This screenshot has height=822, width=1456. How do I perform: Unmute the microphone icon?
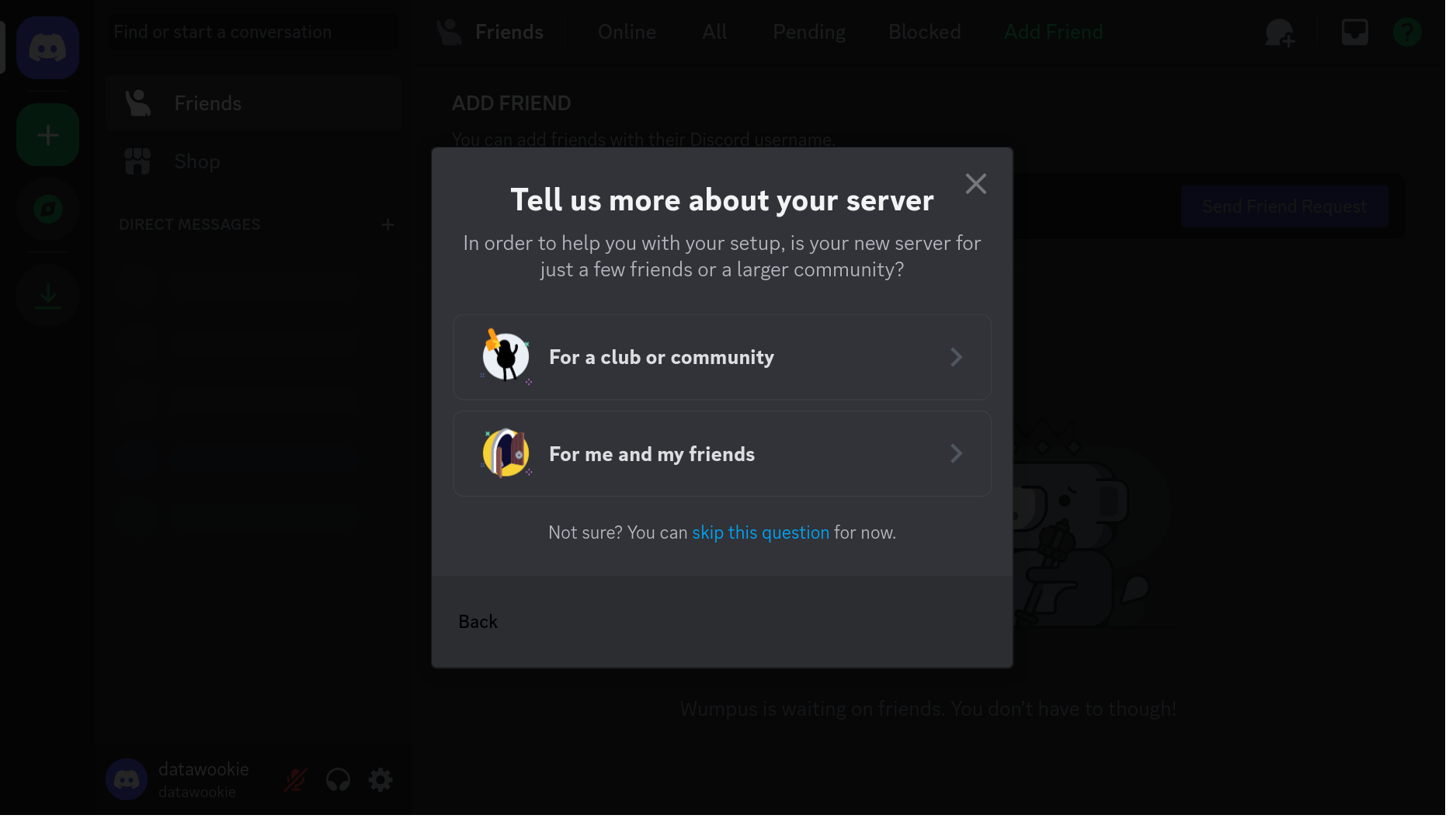296,779
